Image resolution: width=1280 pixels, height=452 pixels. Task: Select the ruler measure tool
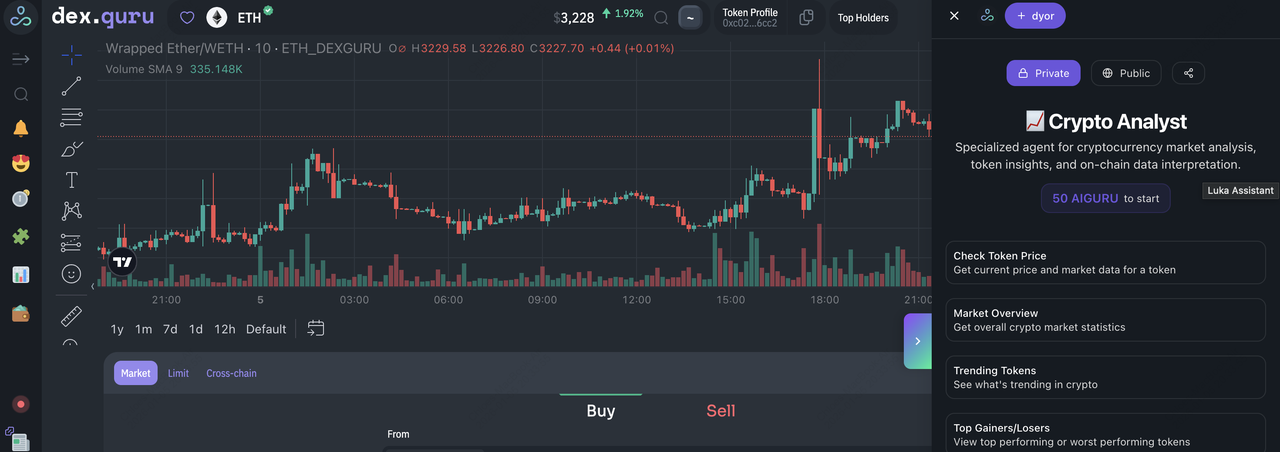pos(71,317)
